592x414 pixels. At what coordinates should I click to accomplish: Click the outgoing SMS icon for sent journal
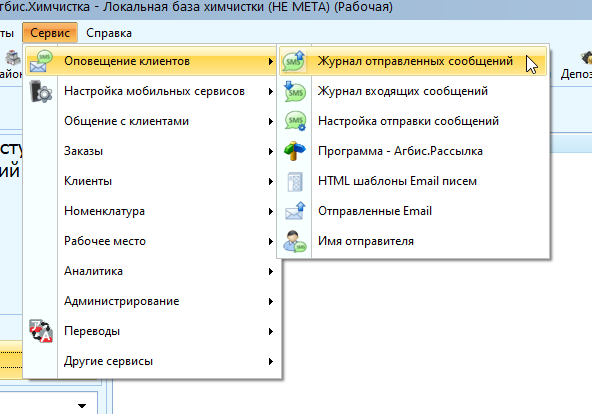[294, 61]
